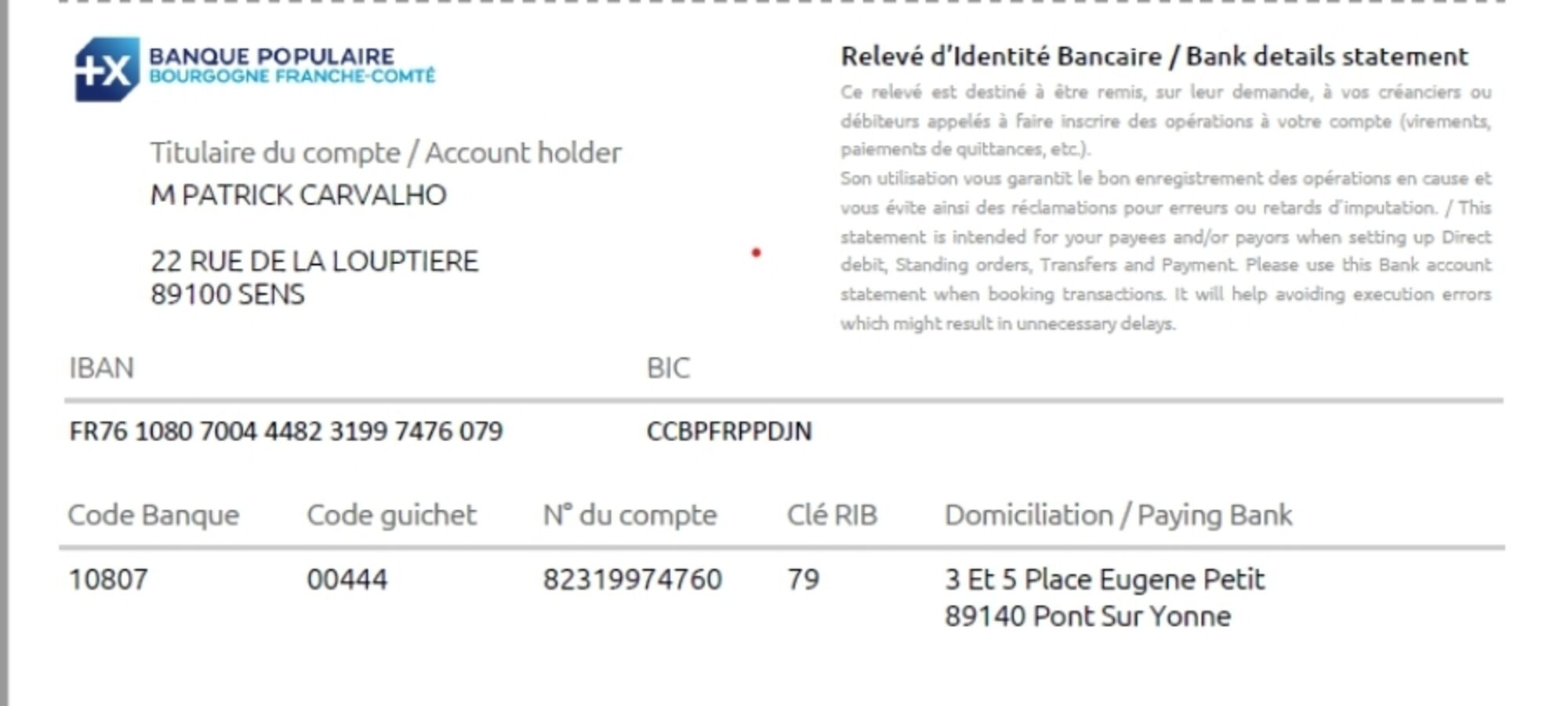Click the account number 82319974760
1568x706 pixels.
(x=632, y=580)
